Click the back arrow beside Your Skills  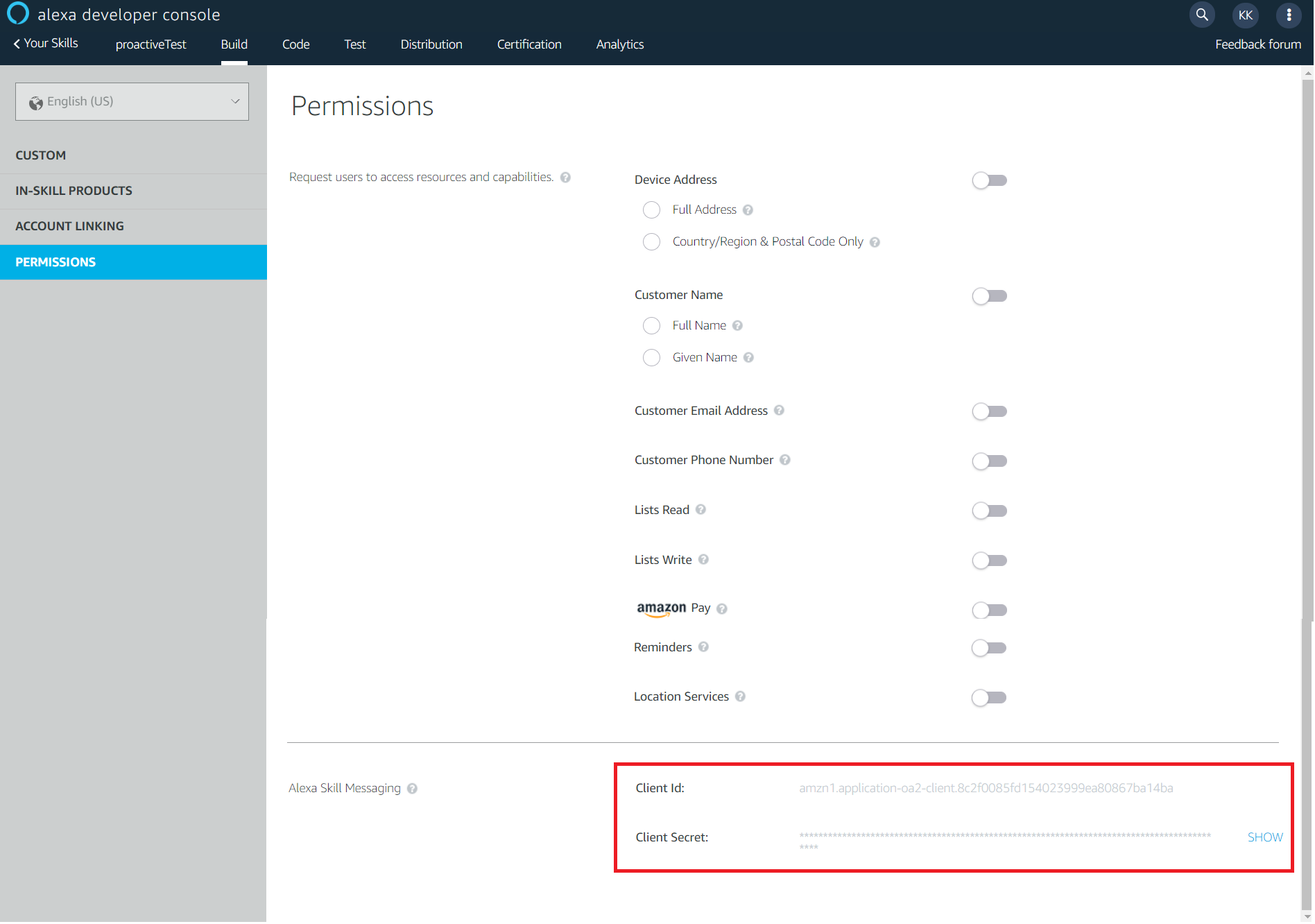[x=17, y=44]
